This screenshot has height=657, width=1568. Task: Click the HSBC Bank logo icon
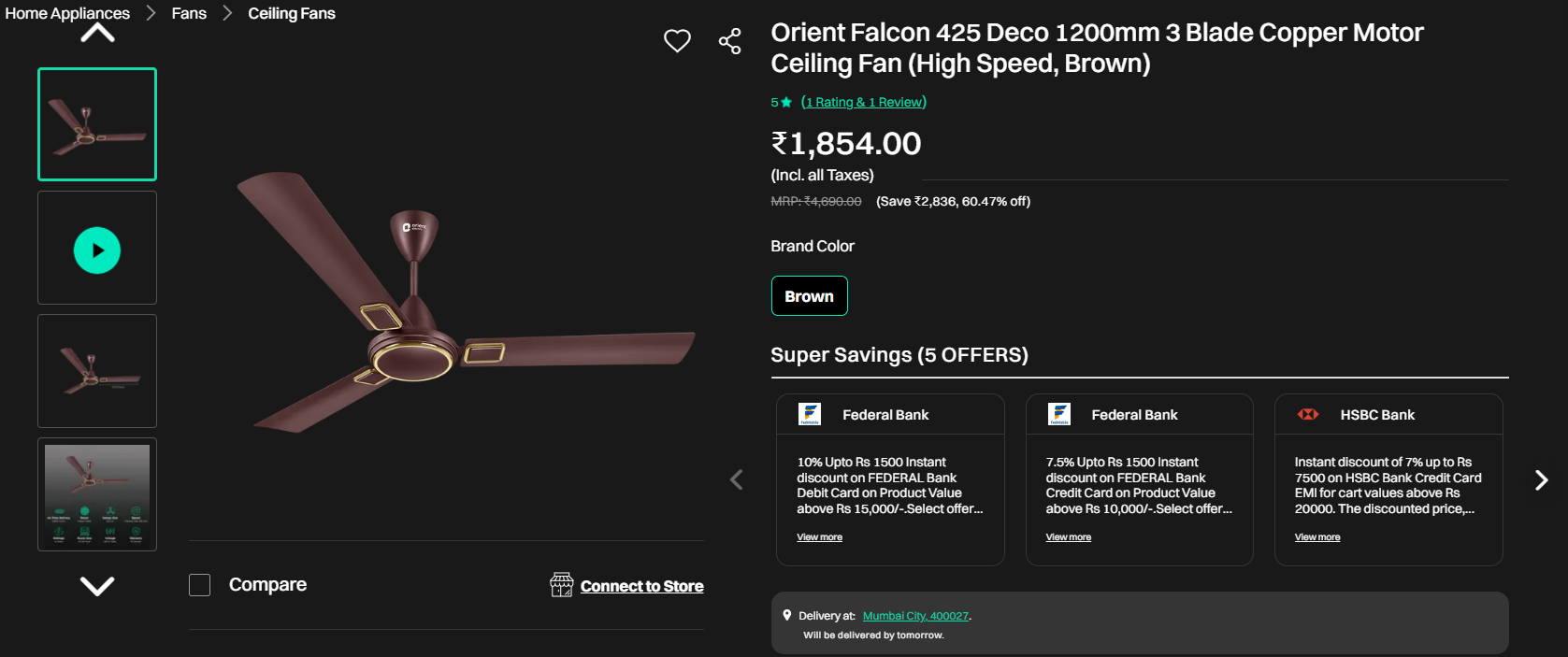(x=1308, y=414)
